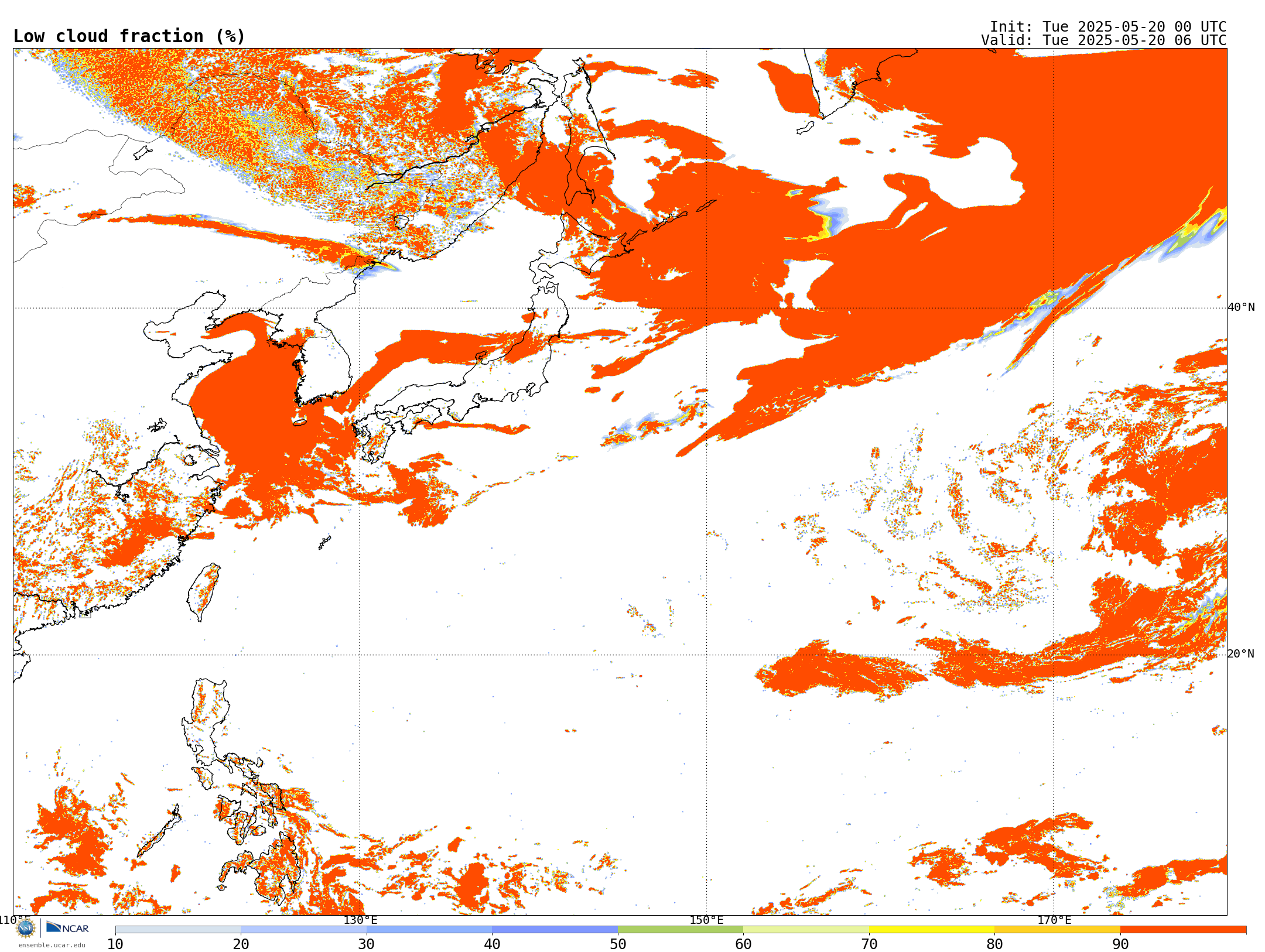The image size is (1265, 952).
Task: Click the colorbar tick label 50
Action: click(618, 944)
